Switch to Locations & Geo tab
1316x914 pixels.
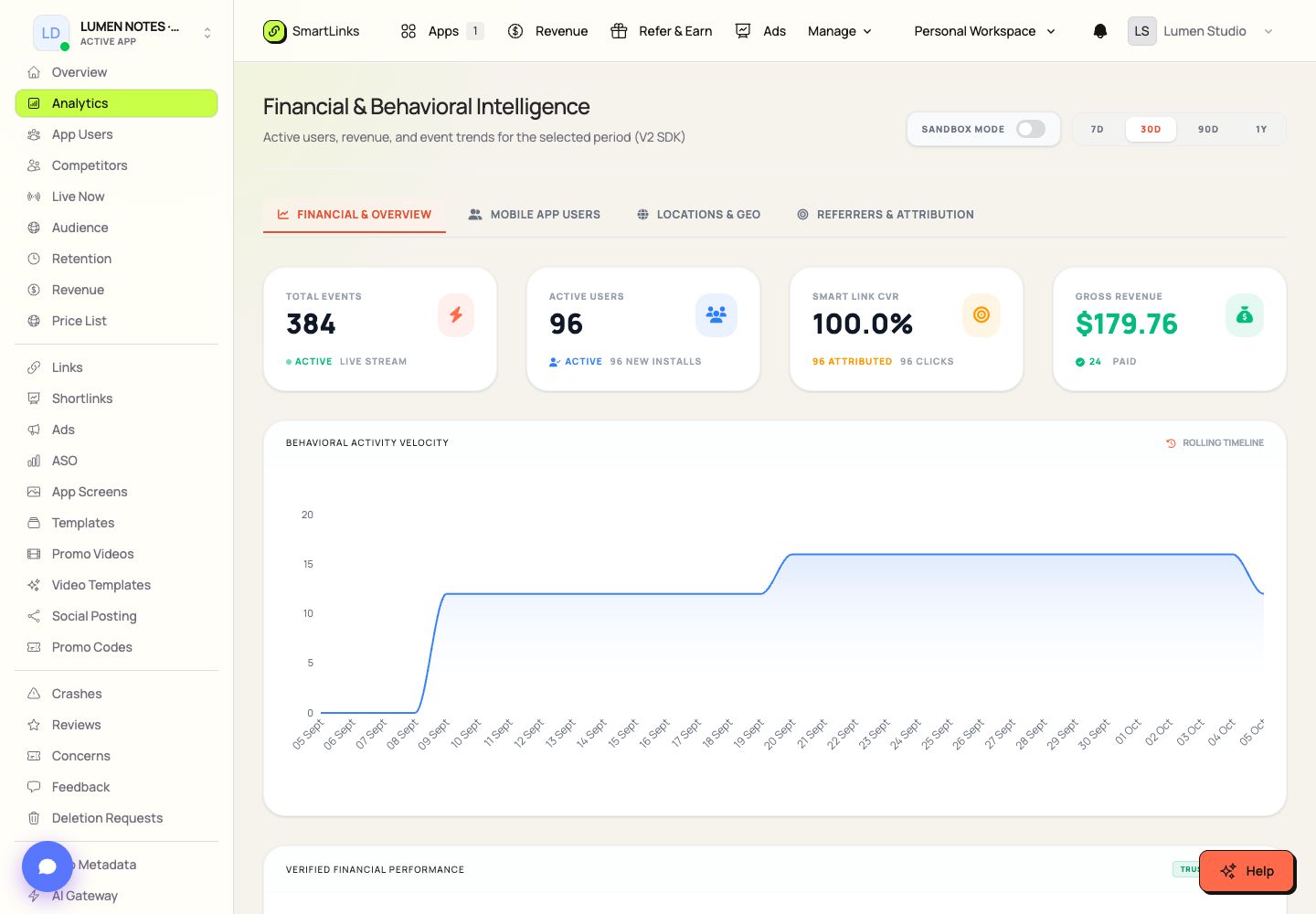[698, 215]
